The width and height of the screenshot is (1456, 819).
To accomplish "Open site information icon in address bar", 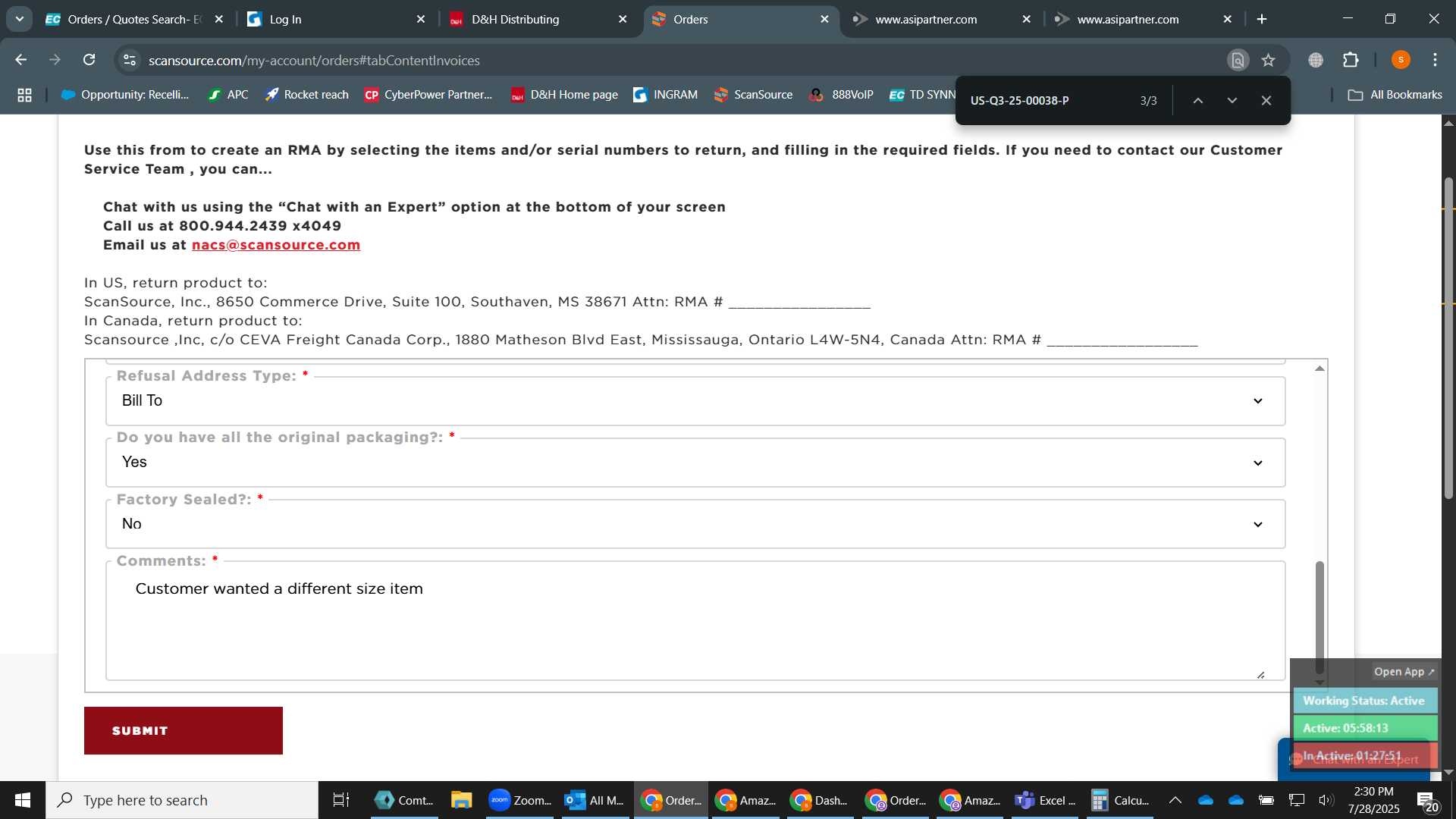I will click(x=130, y=60).
